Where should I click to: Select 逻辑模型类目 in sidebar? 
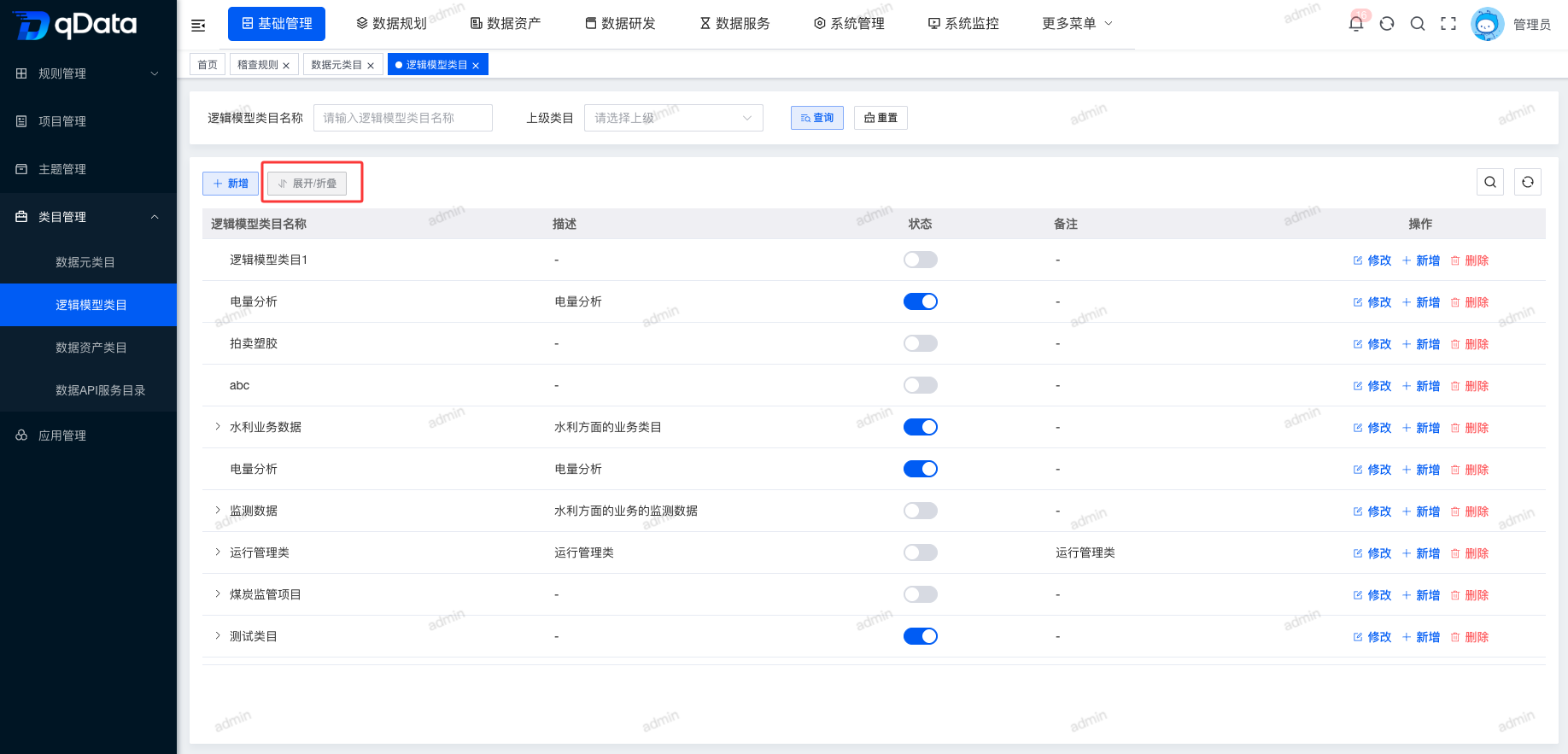click(x=88, y=305)
